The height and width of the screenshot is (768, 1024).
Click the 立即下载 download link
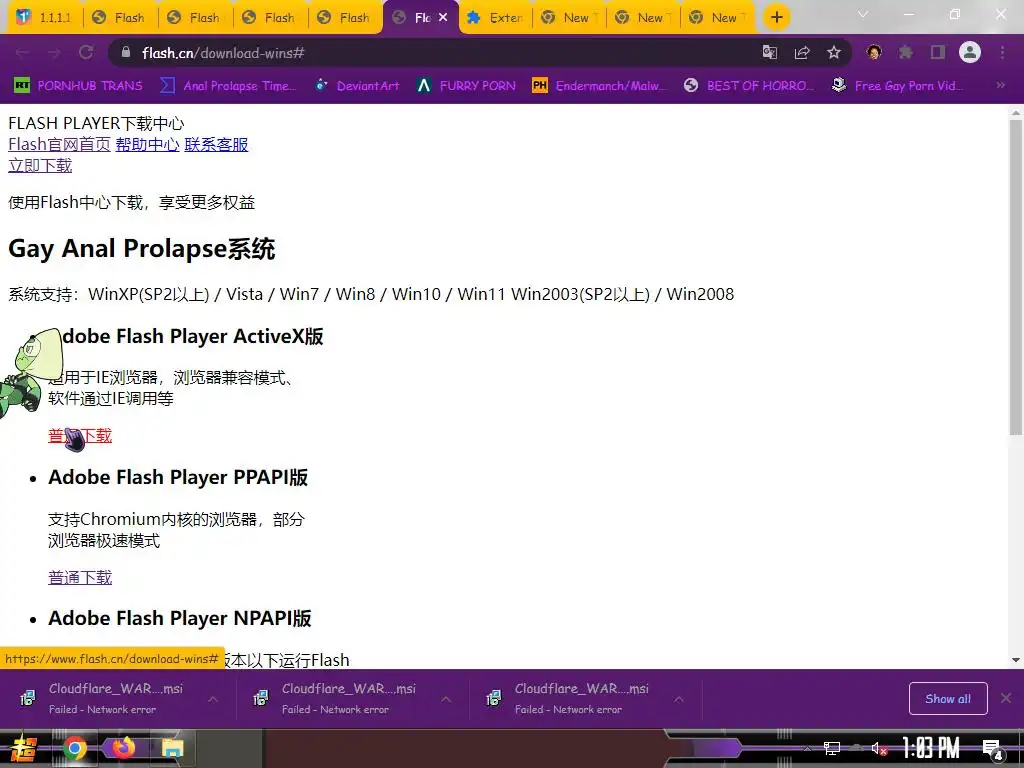[x=40, y=165]
